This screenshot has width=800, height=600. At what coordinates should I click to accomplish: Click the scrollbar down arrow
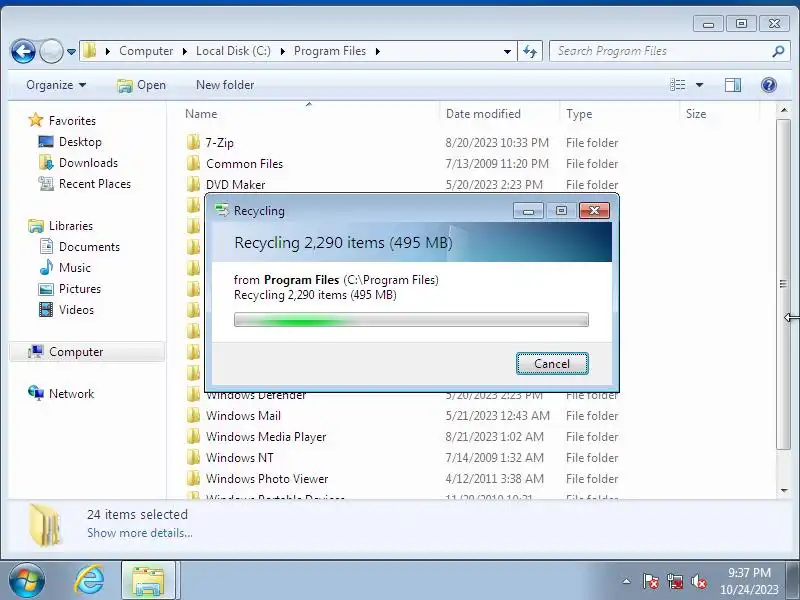[784, 490]
